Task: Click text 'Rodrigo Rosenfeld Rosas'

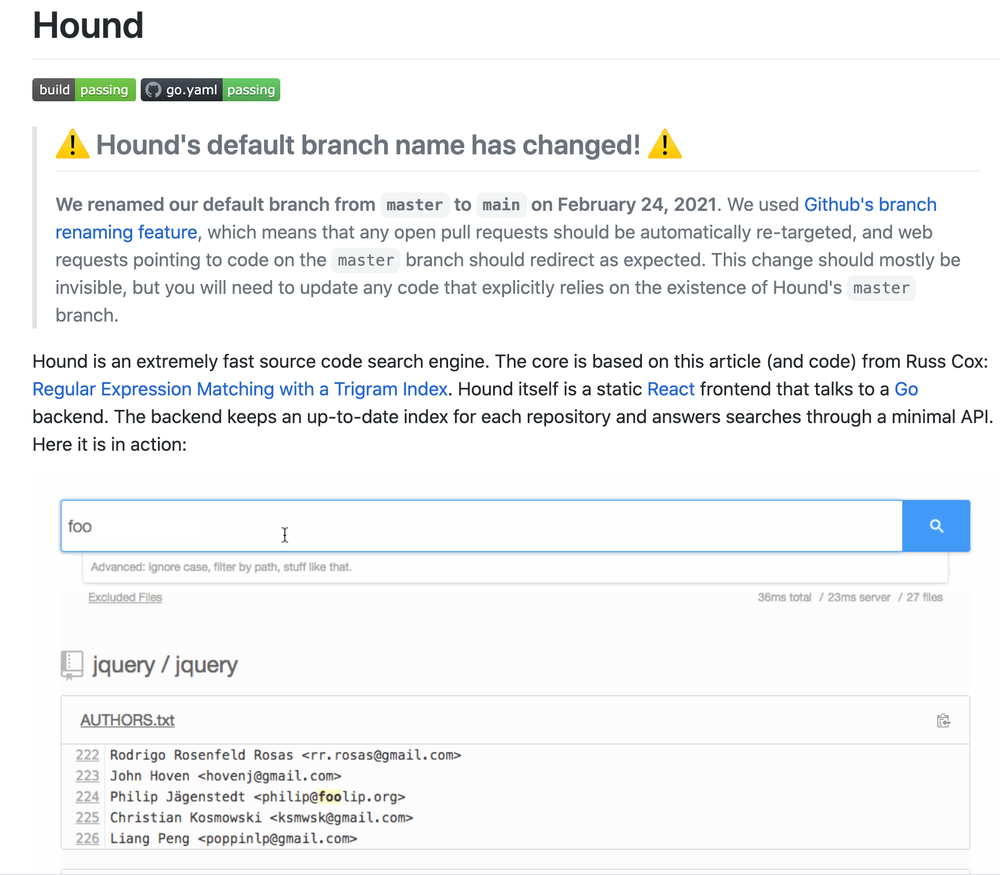Action: 202,755
